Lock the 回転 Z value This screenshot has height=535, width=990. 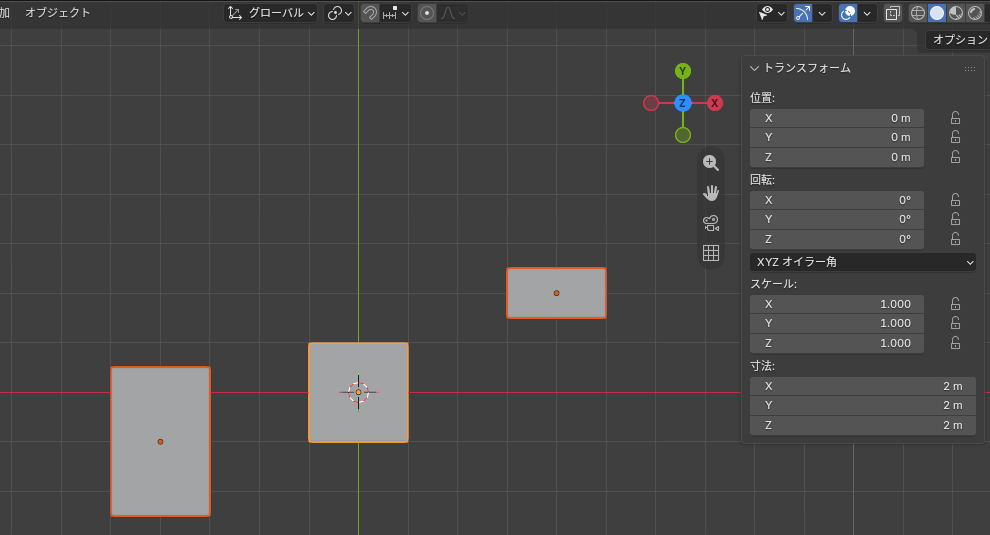(955, 239)
